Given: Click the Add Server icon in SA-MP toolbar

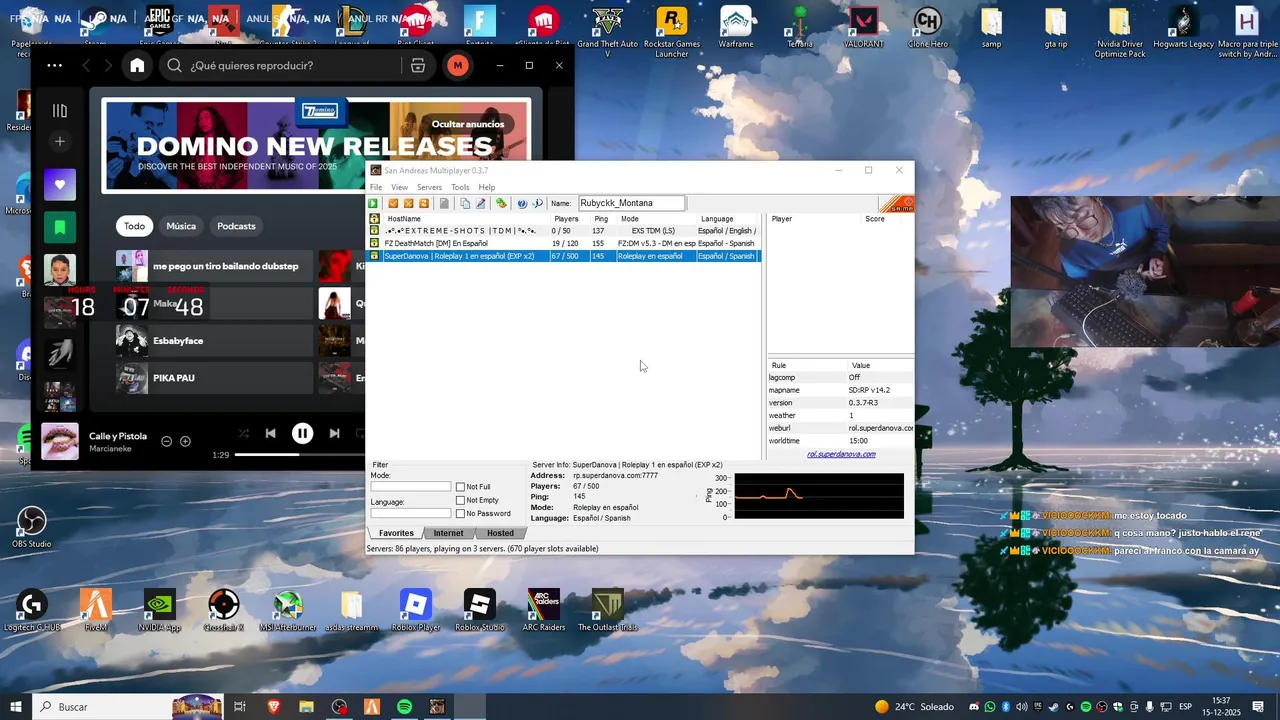Looking at the screenshot, I should click(x=393, y=203).
